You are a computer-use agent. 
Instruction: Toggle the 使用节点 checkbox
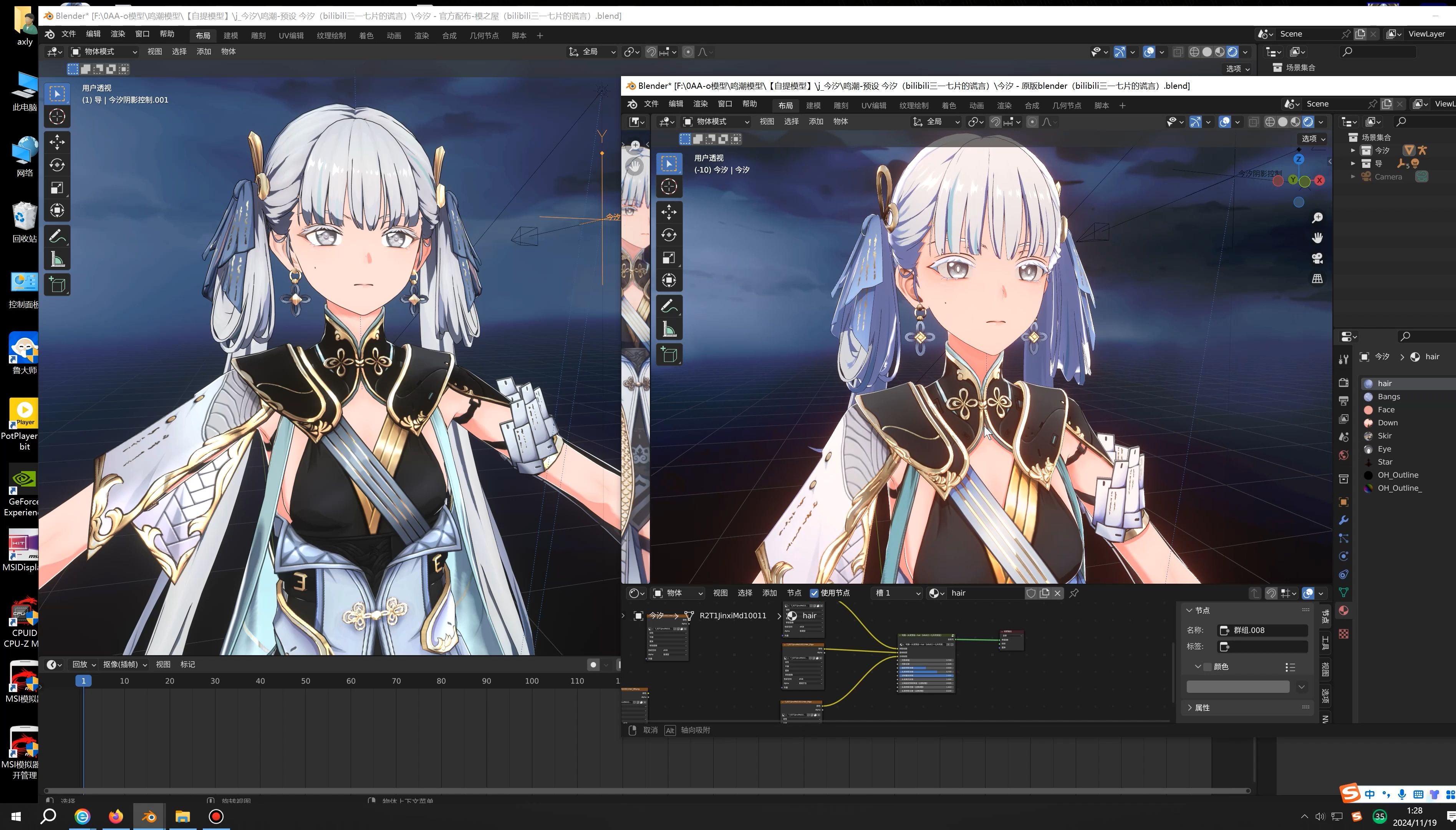(x=814, y=593)
